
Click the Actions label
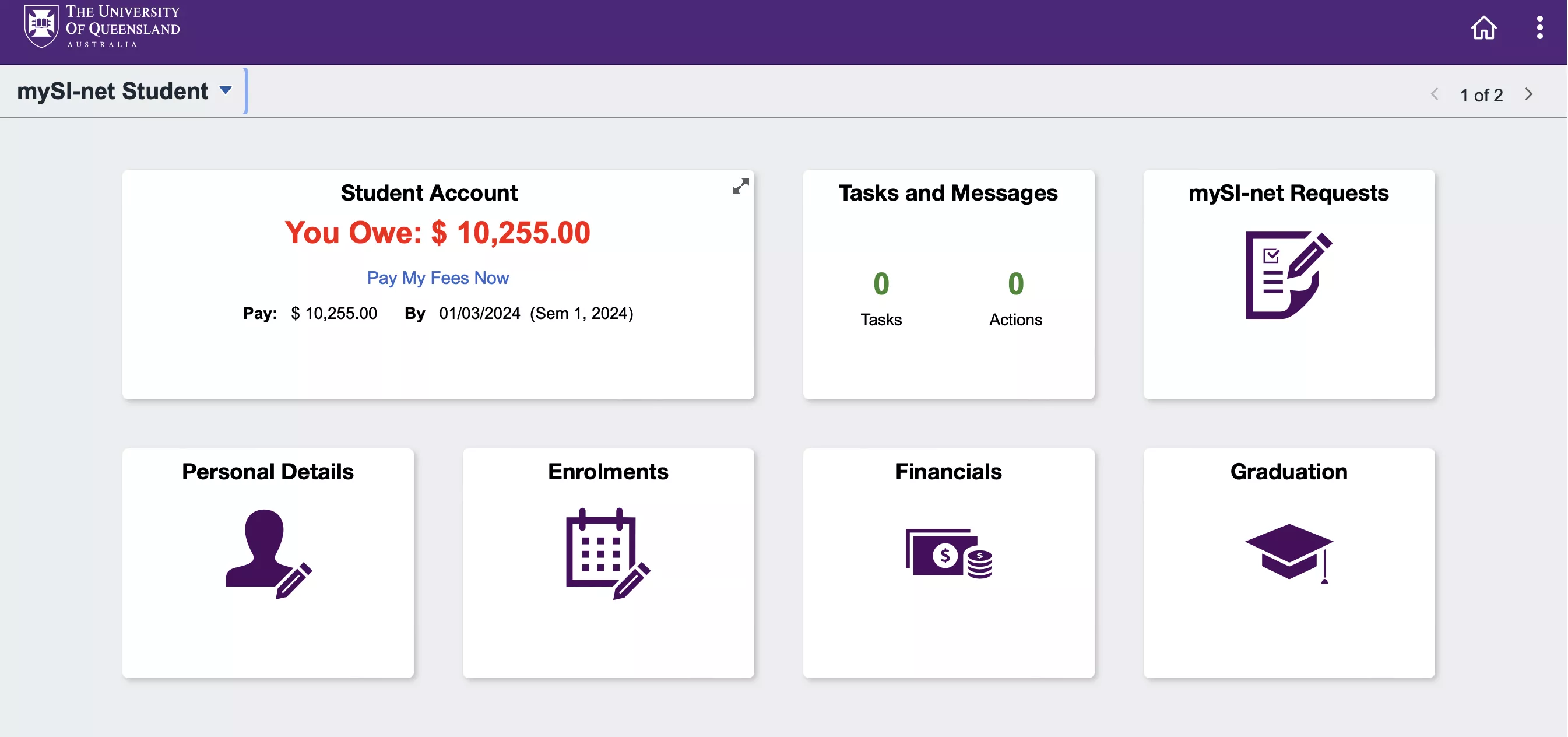coord(1015,320)
